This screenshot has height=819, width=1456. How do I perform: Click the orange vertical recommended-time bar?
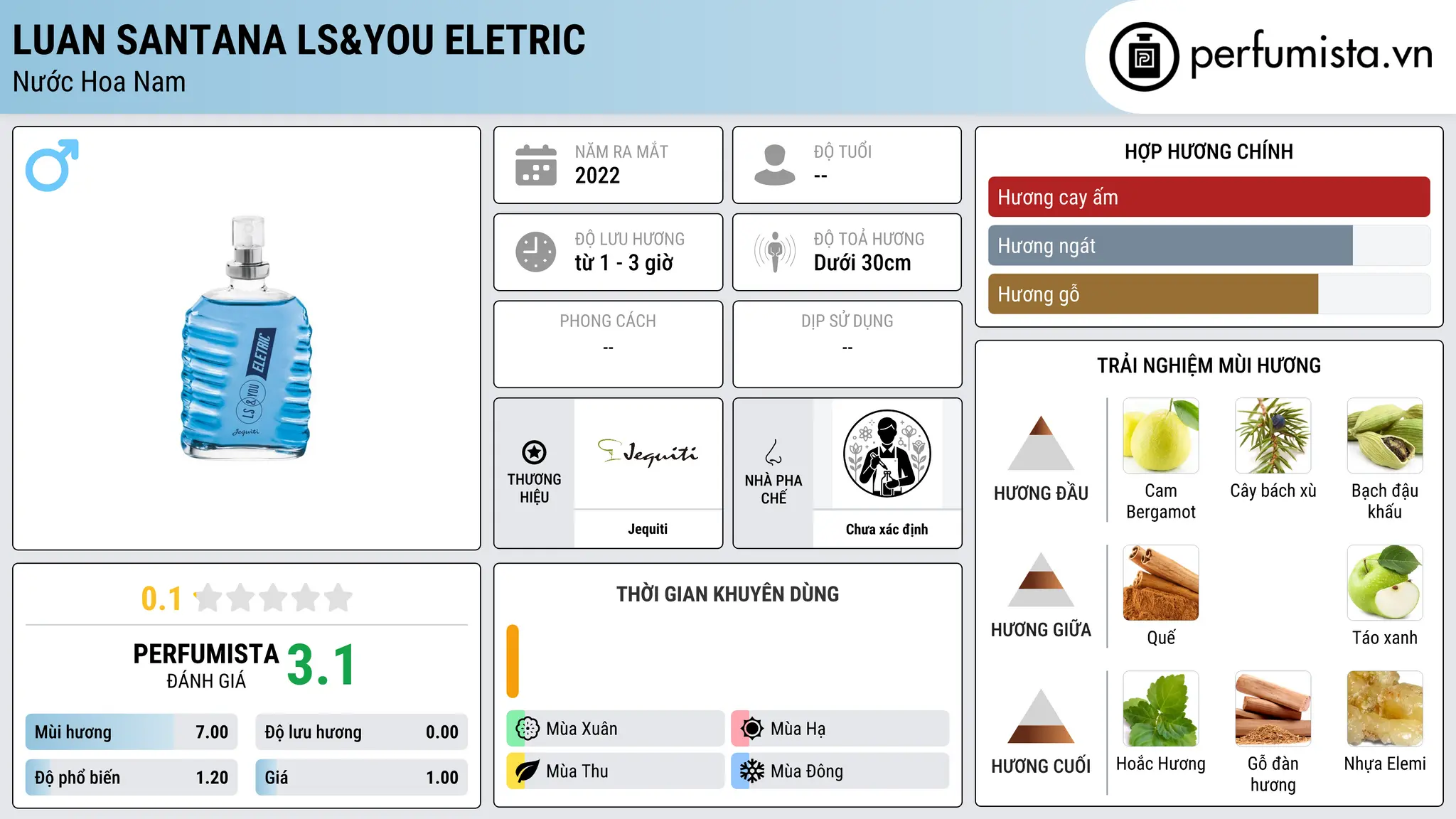513,661
